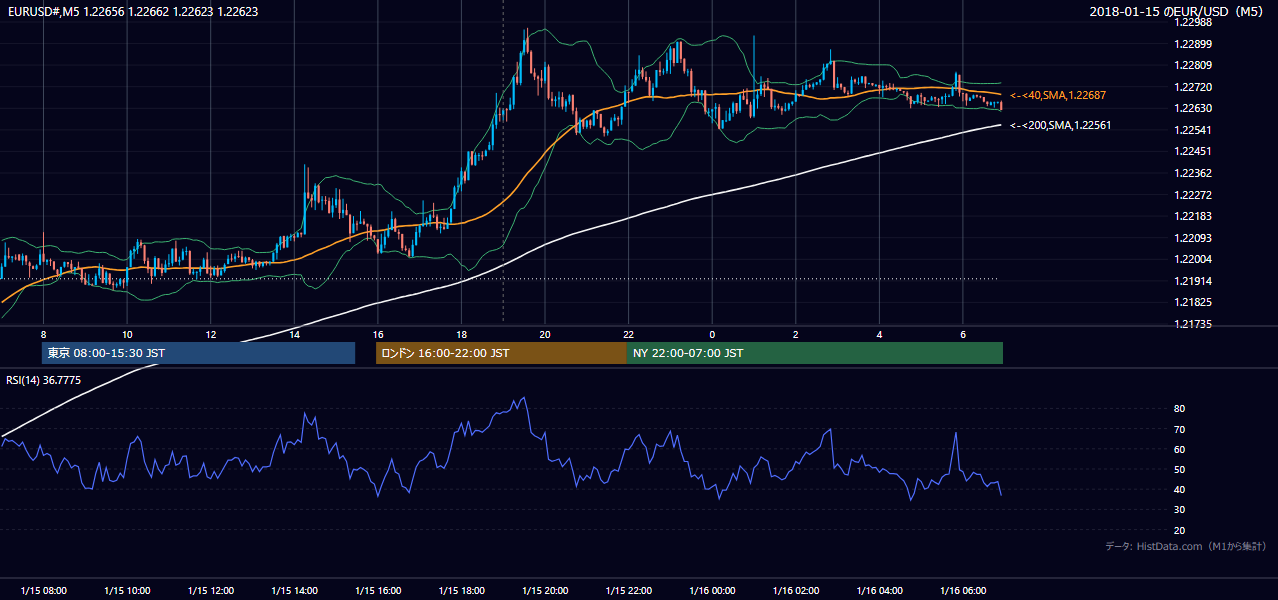
Task: Click hour tick 22 under price chart
Action: 628,333
